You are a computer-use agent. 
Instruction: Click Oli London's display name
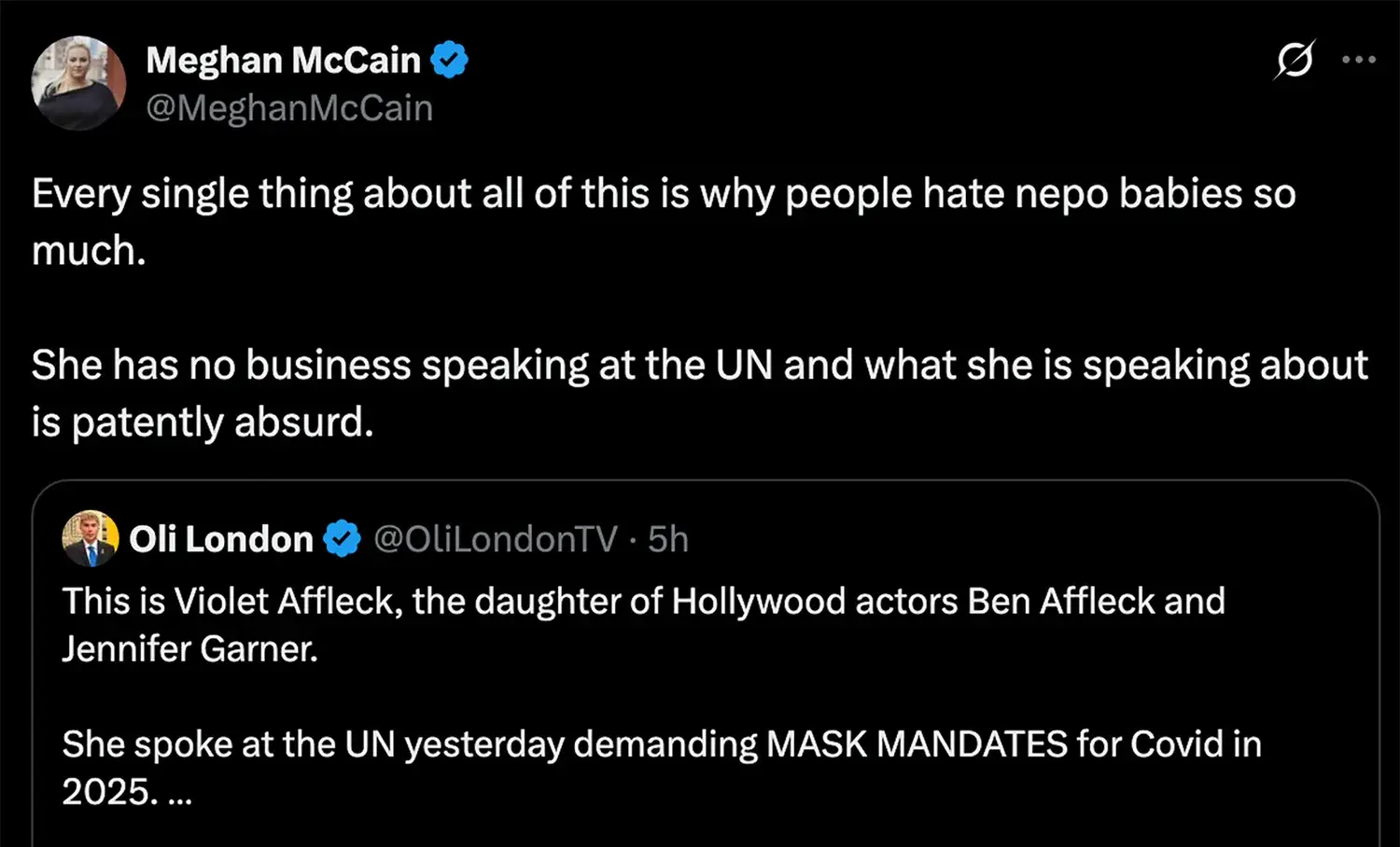click(221, 538)
